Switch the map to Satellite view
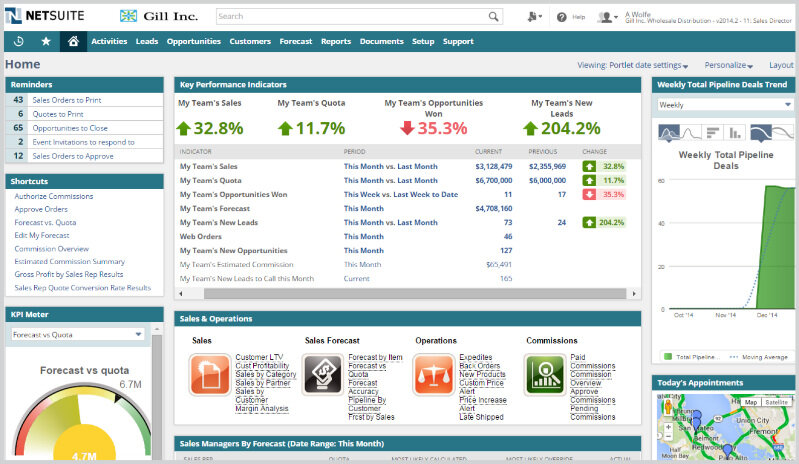799x464 pixels. point(774,402)
